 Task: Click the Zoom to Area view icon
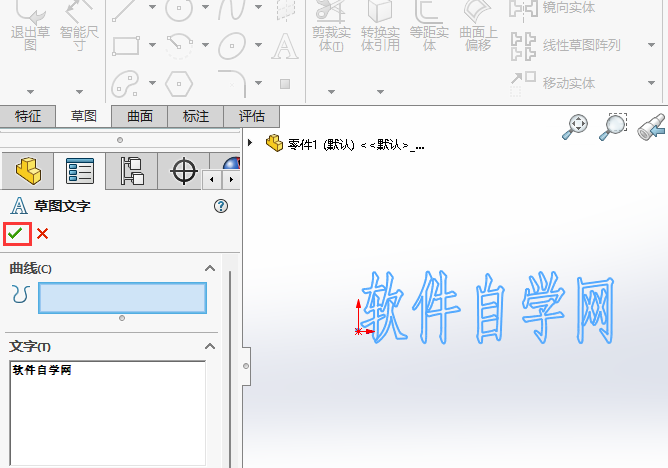613,126
